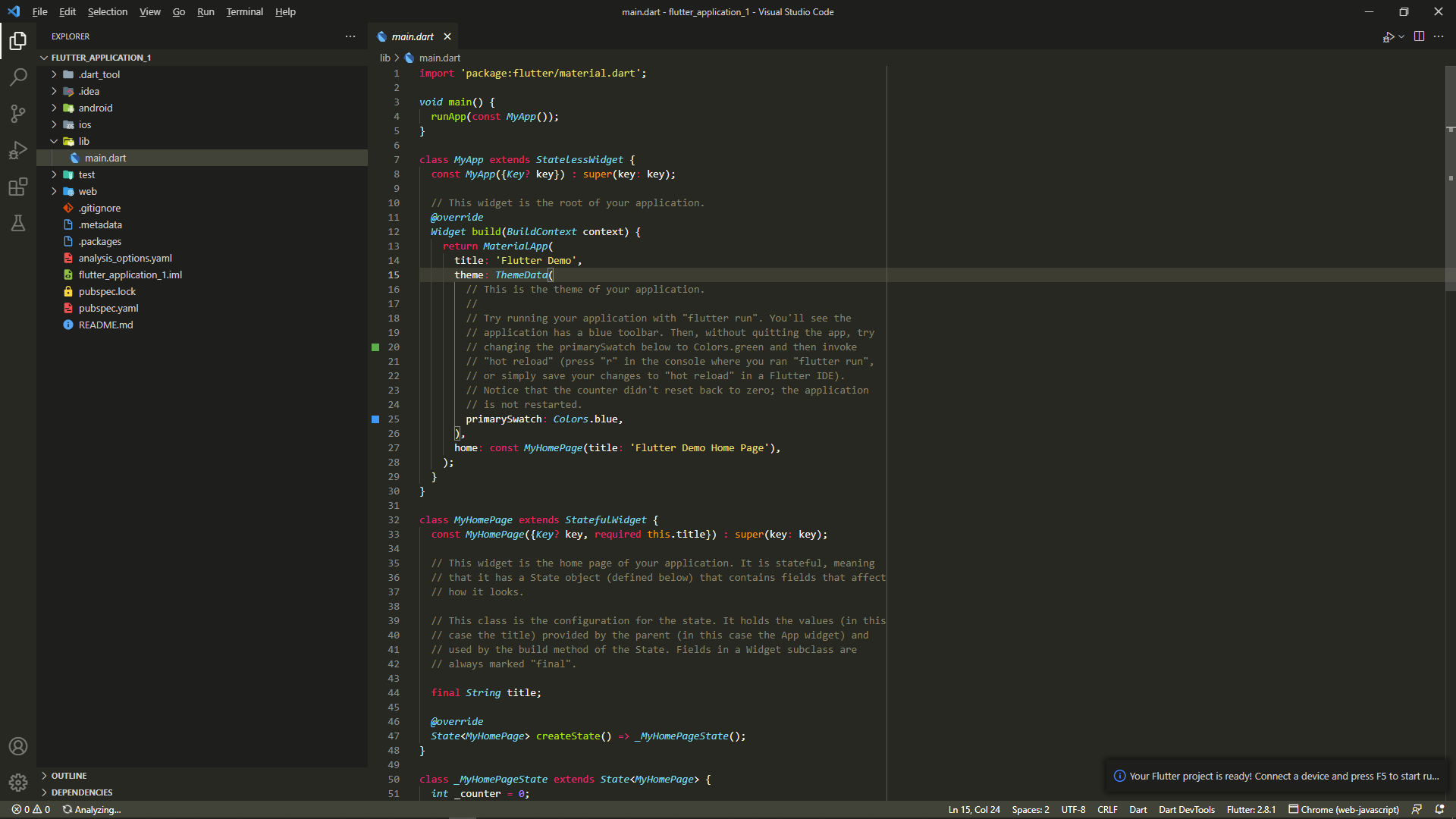Open the Selection menu
The height and width of the screenshot is (819, 1456).
point(107,11)
